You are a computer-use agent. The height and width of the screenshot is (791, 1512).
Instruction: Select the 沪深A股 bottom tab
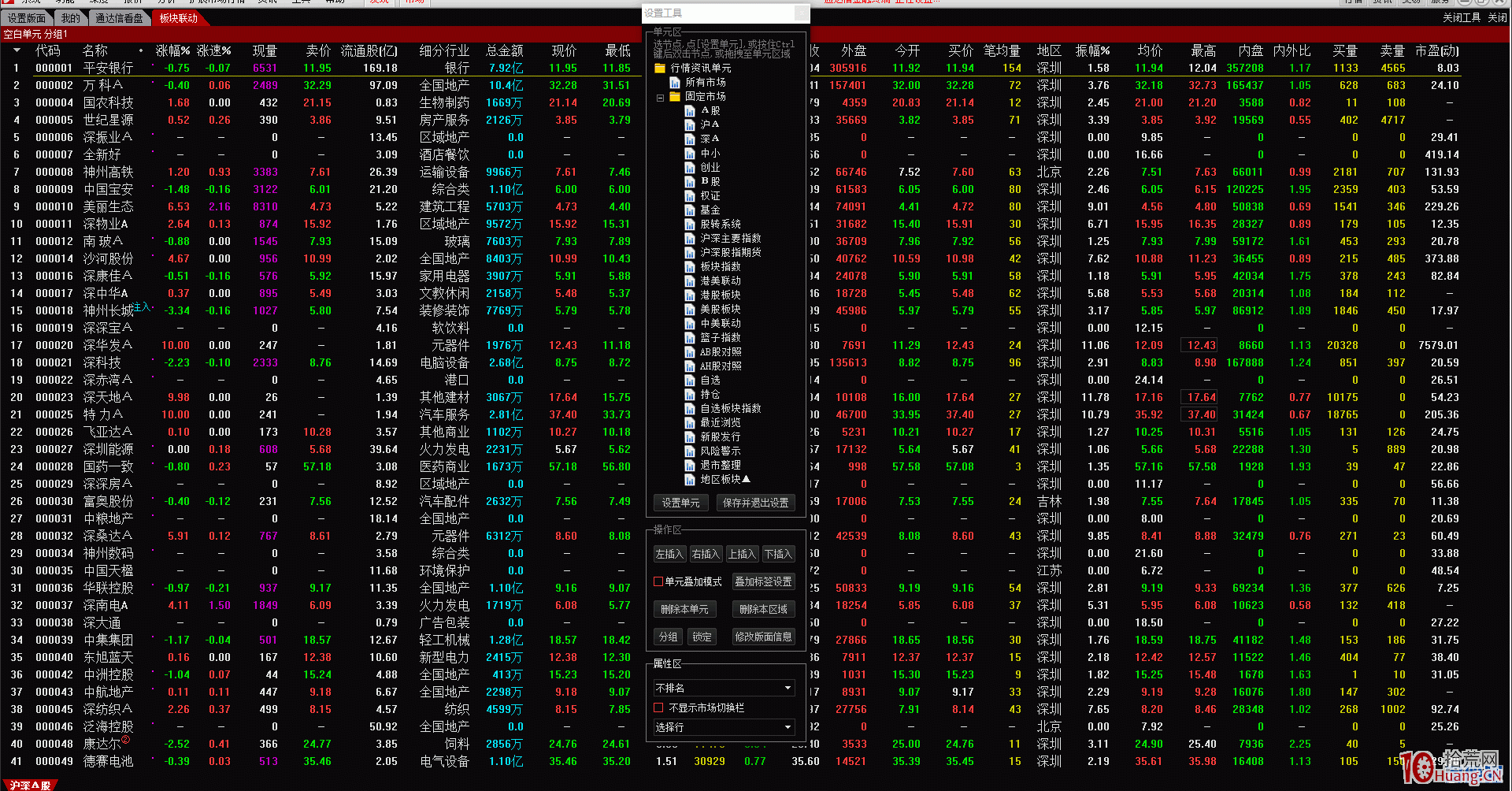(x=30, y=785)
